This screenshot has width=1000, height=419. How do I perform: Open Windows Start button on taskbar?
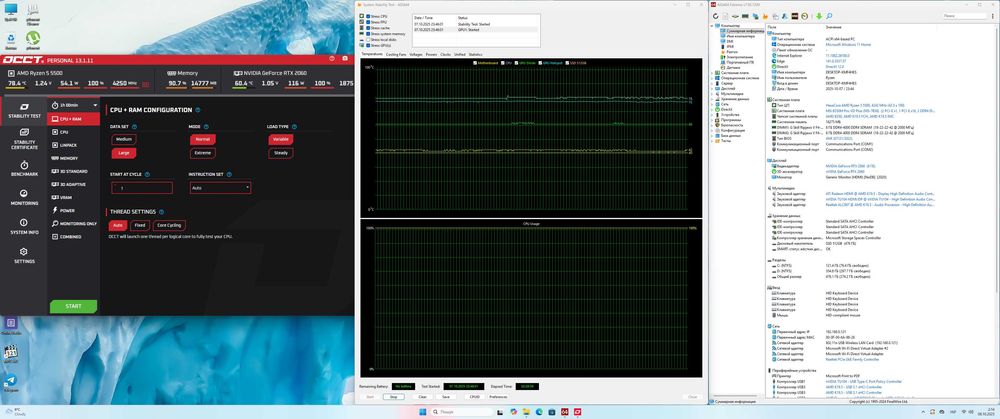pos(422,412)
